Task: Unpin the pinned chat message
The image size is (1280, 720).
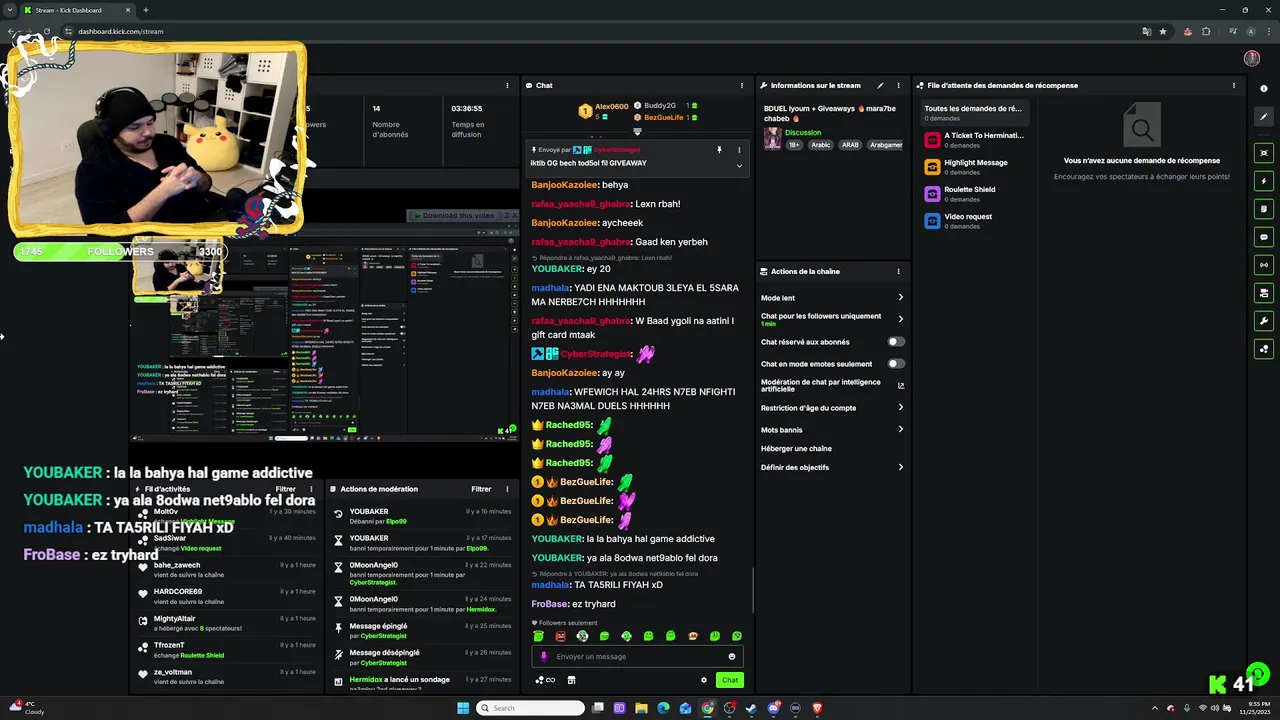Action: pos(719,150)
